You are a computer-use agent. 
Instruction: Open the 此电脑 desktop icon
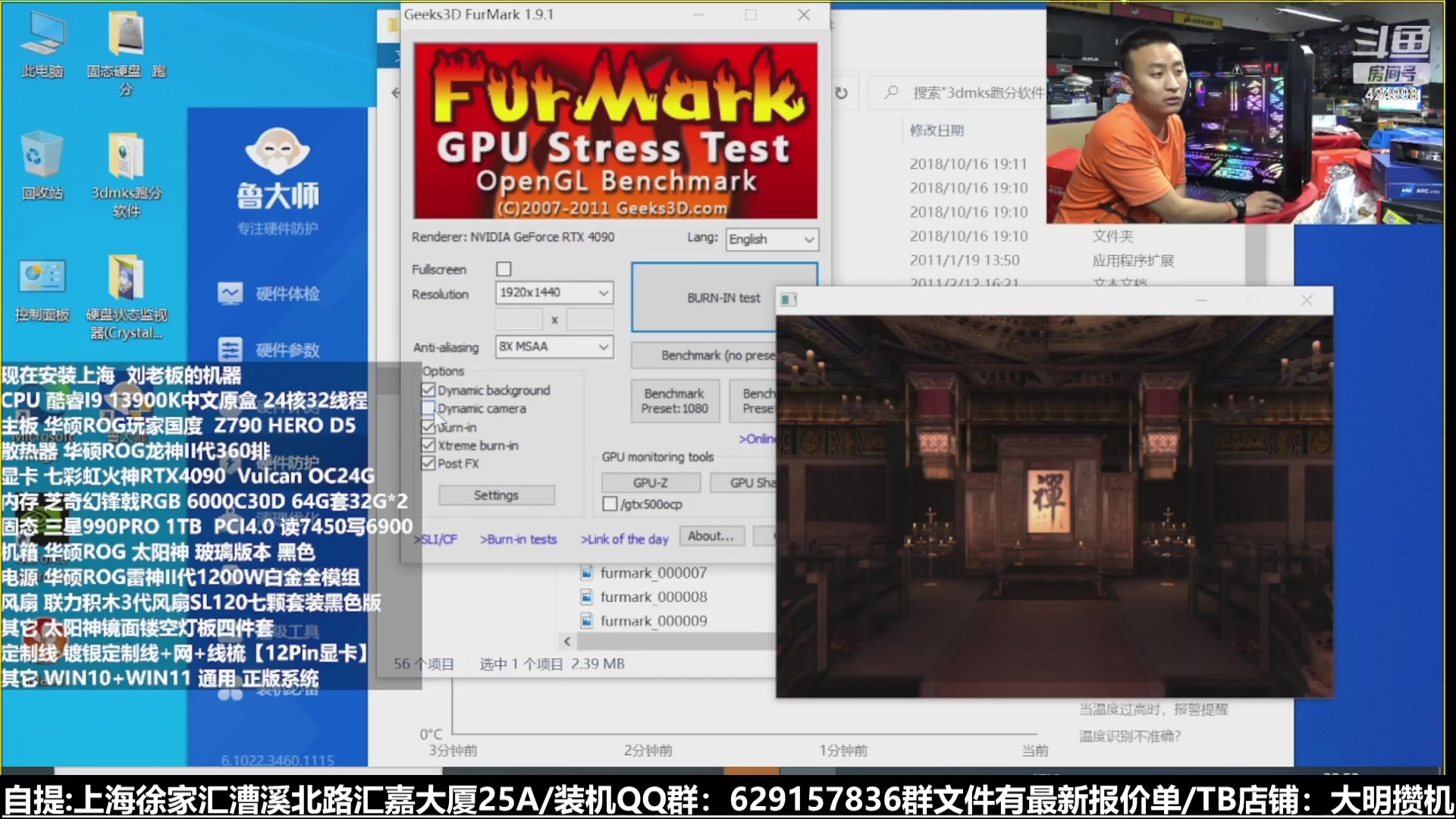42,45
